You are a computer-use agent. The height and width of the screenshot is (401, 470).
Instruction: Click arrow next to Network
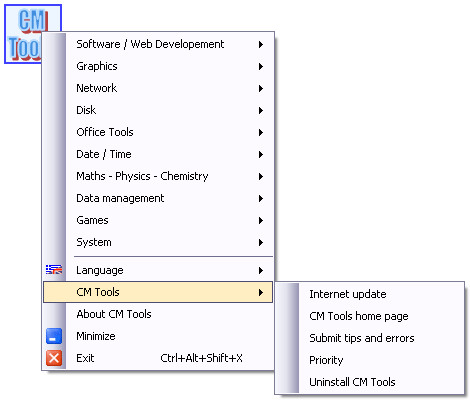point(261,88)
